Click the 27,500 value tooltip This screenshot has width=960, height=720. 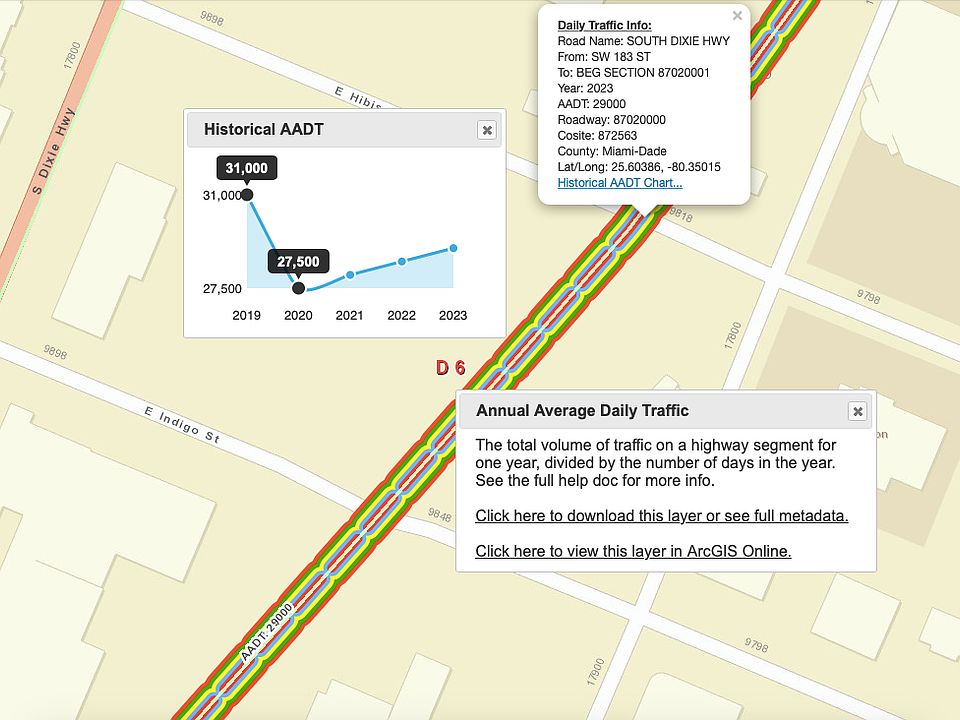coord(298,261)
